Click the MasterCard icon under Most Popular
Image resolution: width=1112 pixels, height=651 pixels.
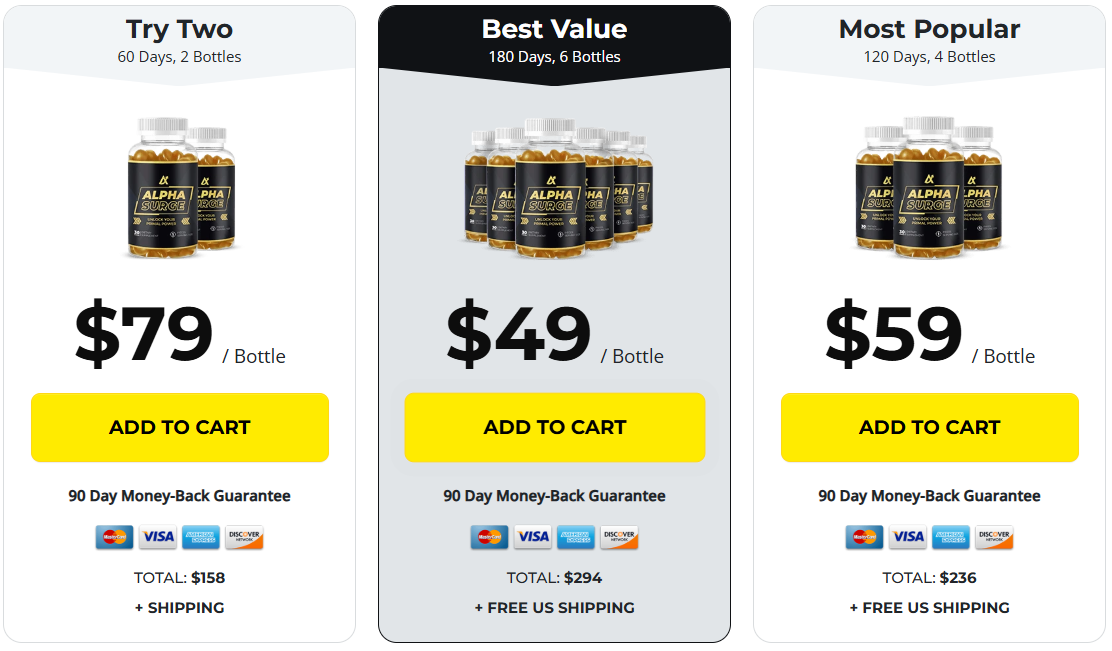864,538
